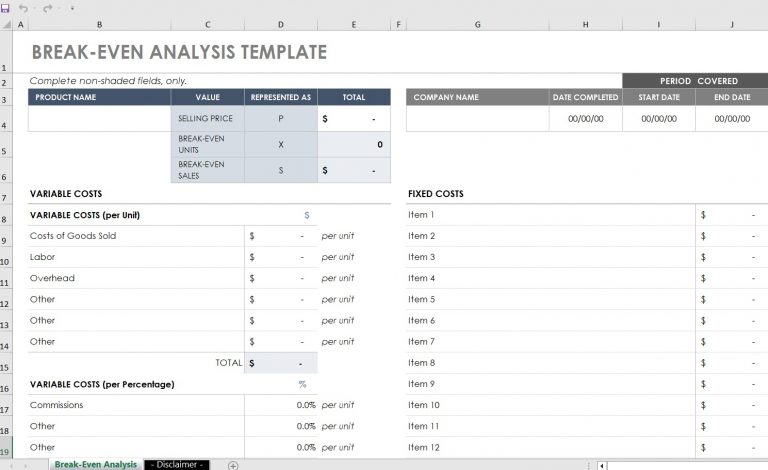Click the Start Date 00/00/00 cell
This screenshot has width=768, height=470.
tap(659, 118)
